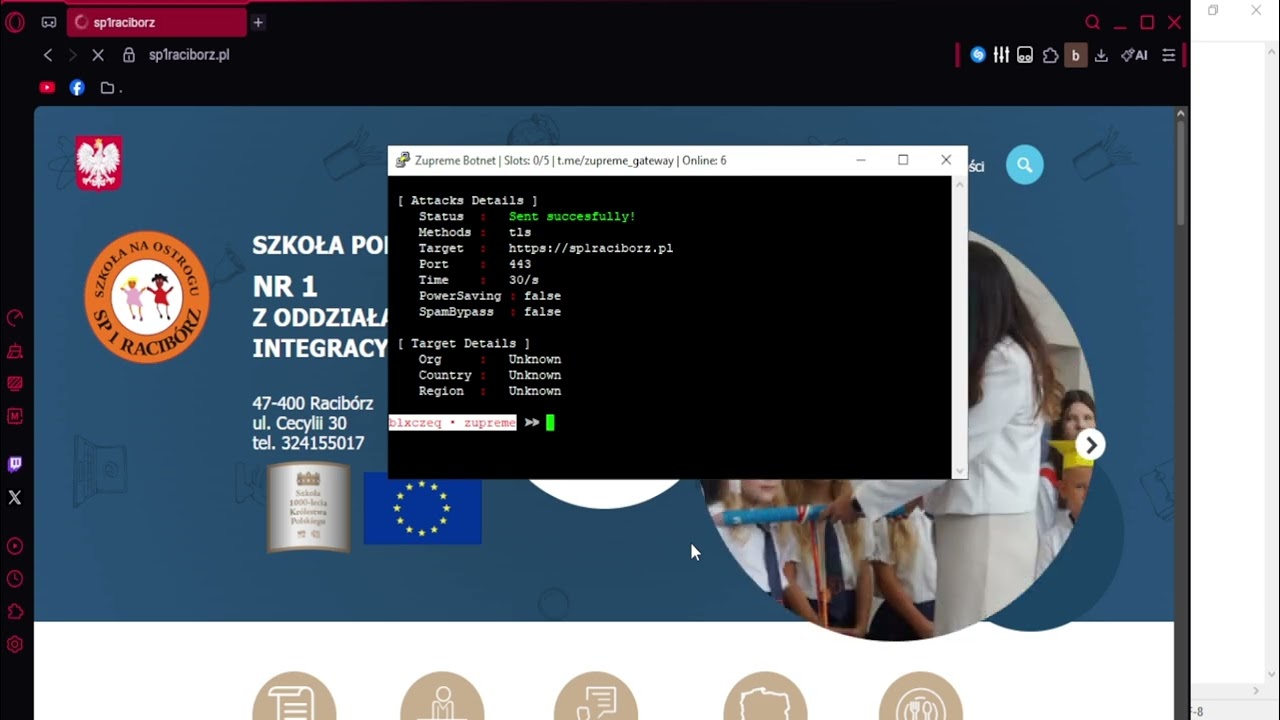
Task: Open the Opera GX main menu logo
Action: pyautogui.click(x=15, y=22)
